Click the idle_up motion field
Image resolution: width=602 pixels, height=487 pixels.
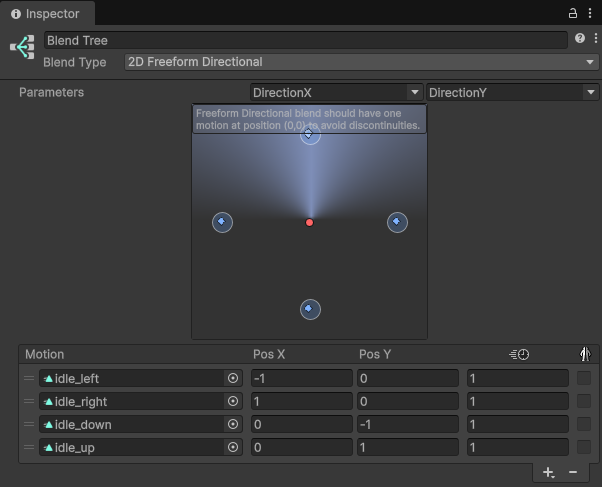coord(132,447)
